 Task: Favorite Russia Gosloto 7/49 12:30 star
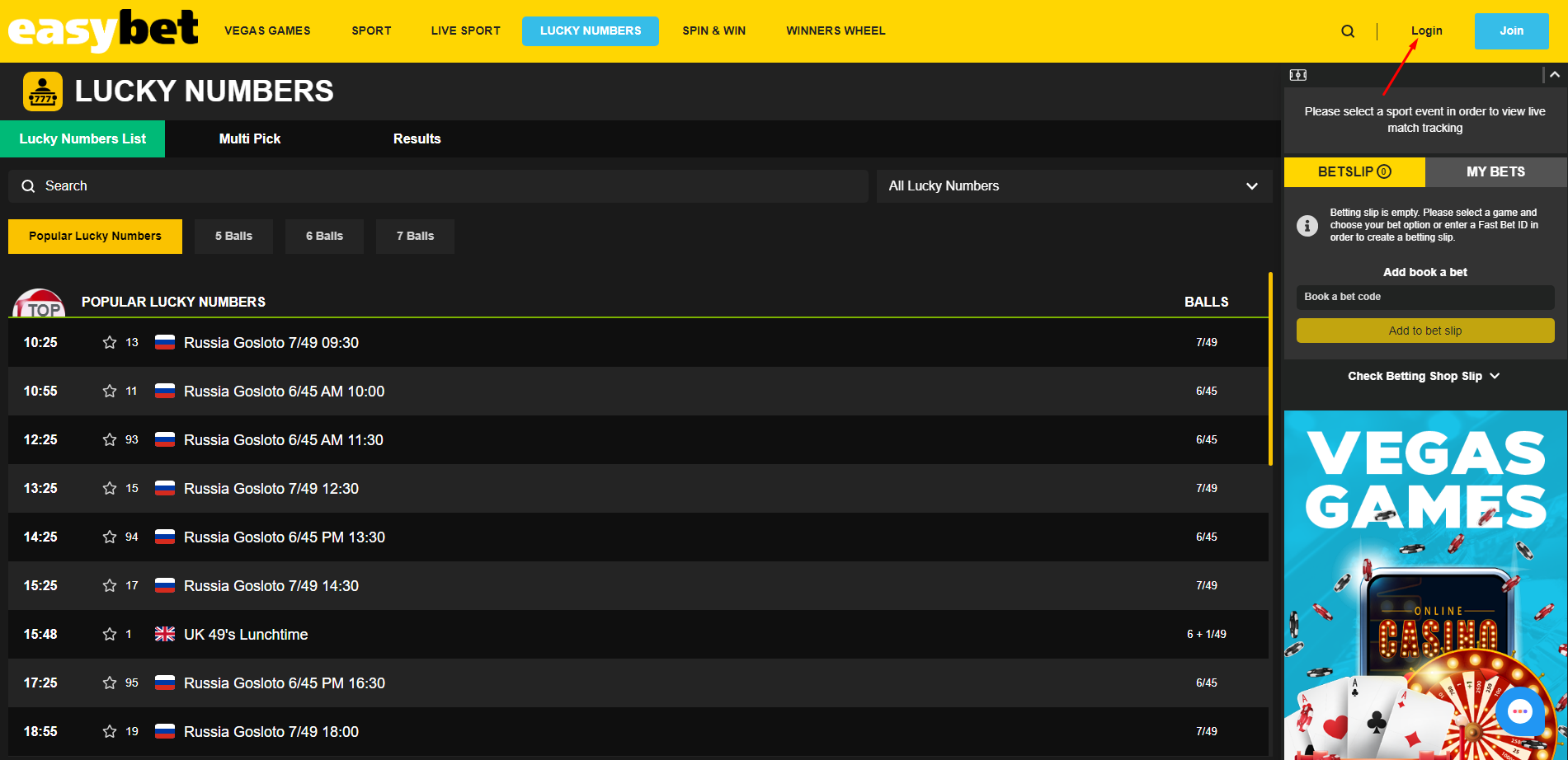point(110,488)
